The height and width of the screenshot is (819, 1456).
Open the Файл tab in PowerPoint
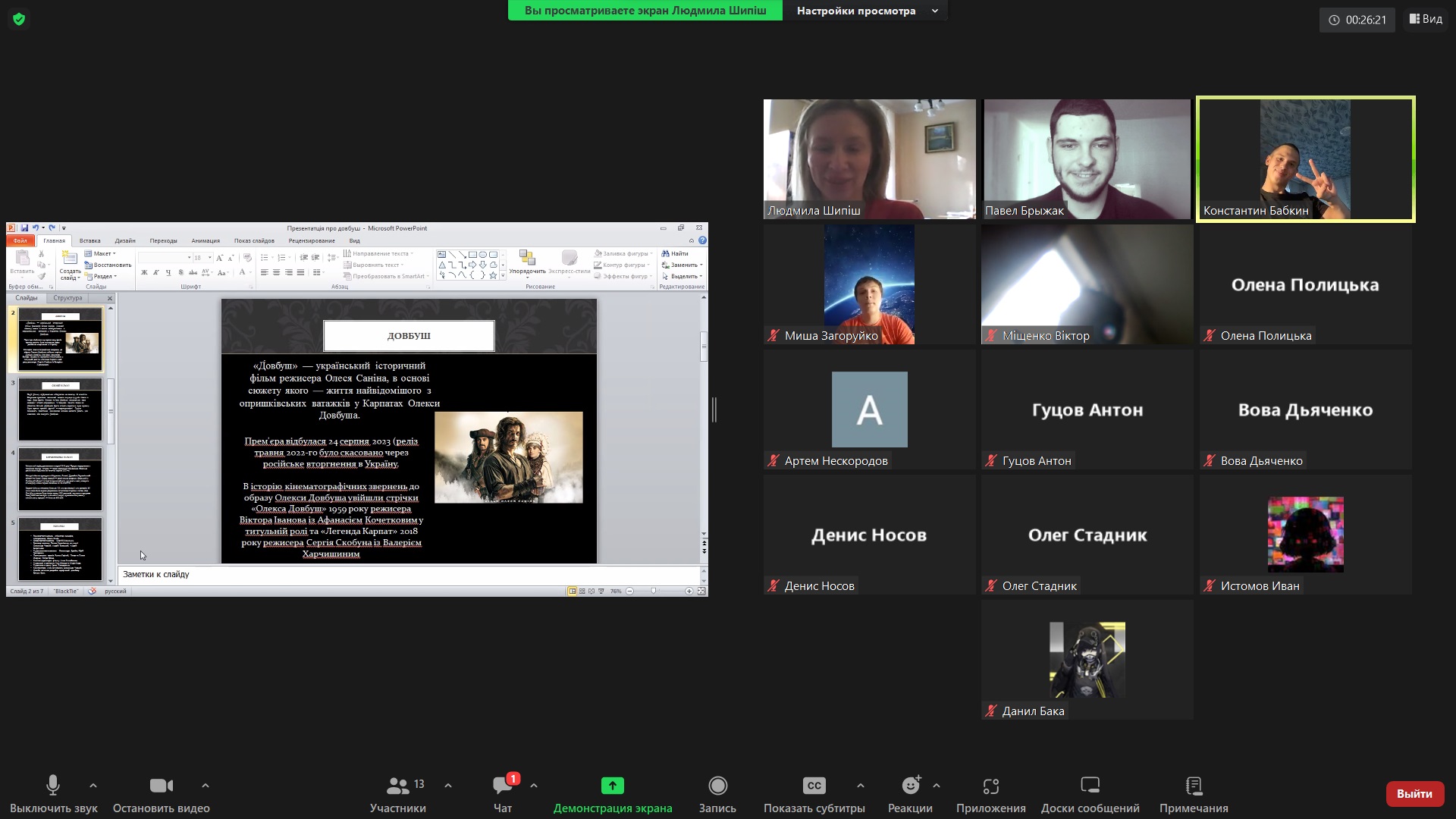tap(20, 240)
